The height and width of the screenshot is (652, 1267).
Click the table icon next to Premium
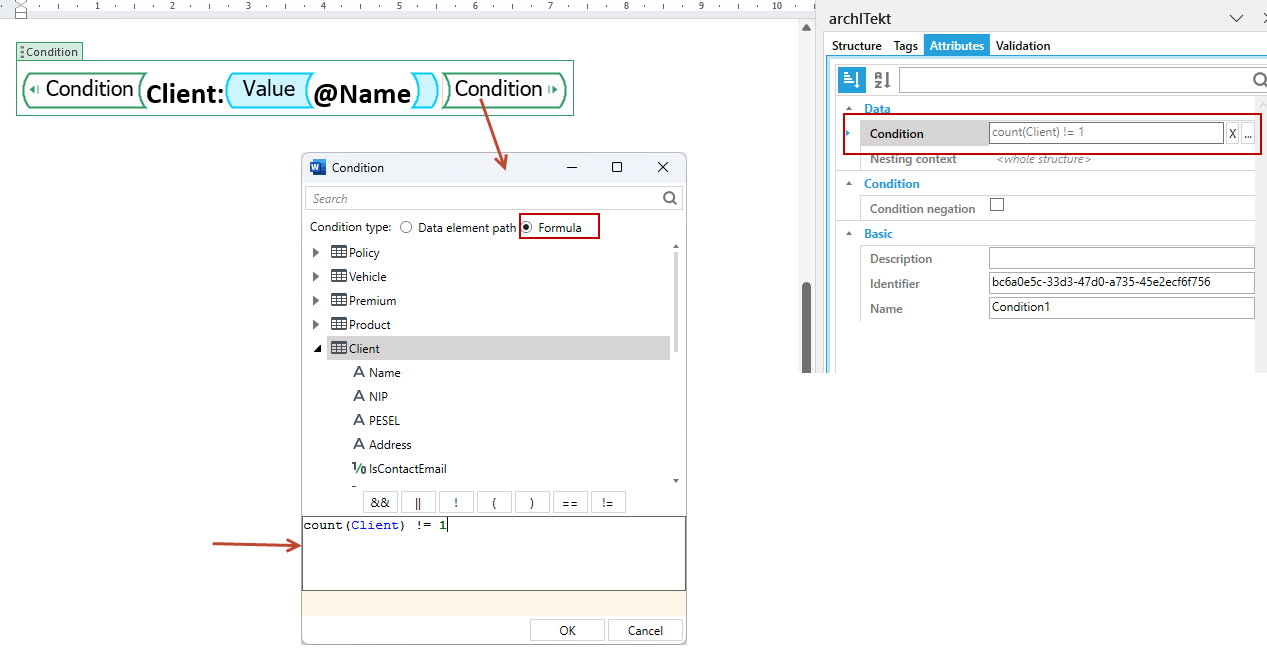339,300
